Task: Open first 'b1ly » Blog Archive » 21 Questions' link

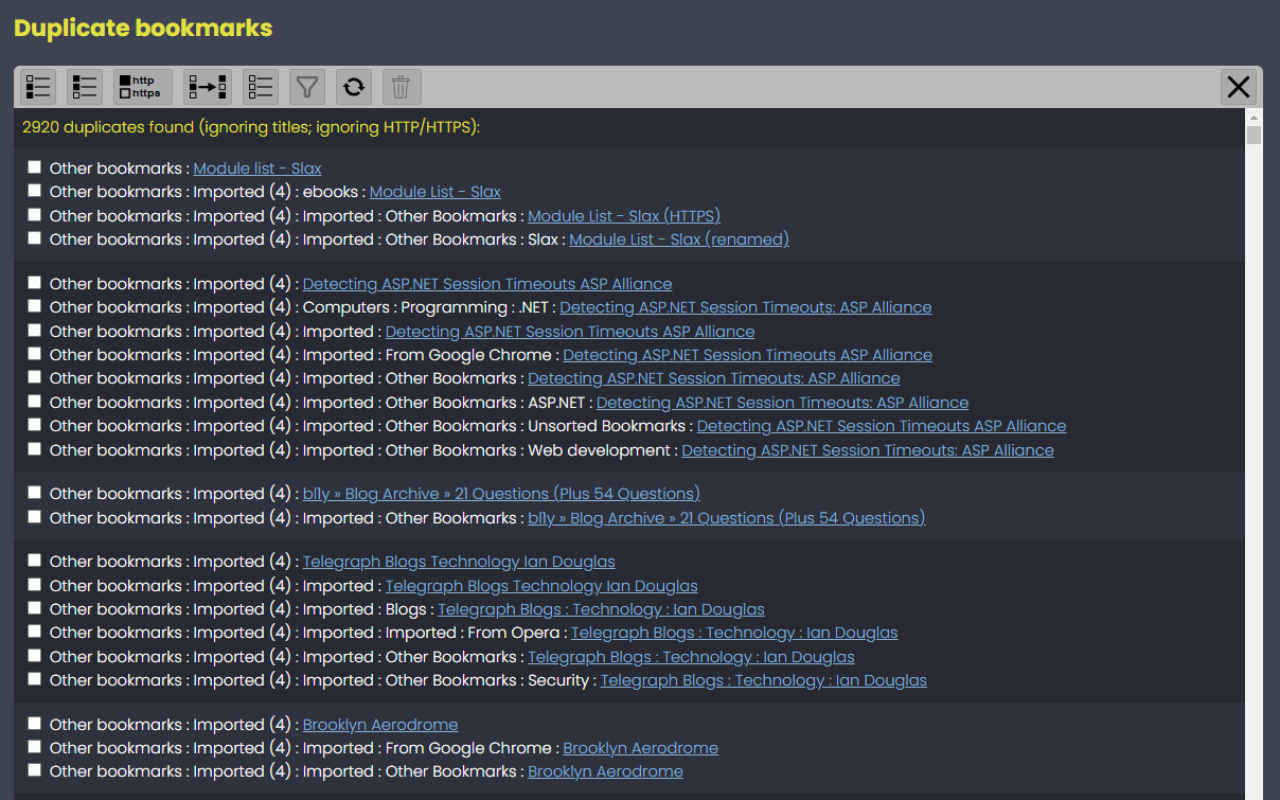Action: tap(501, 494)
